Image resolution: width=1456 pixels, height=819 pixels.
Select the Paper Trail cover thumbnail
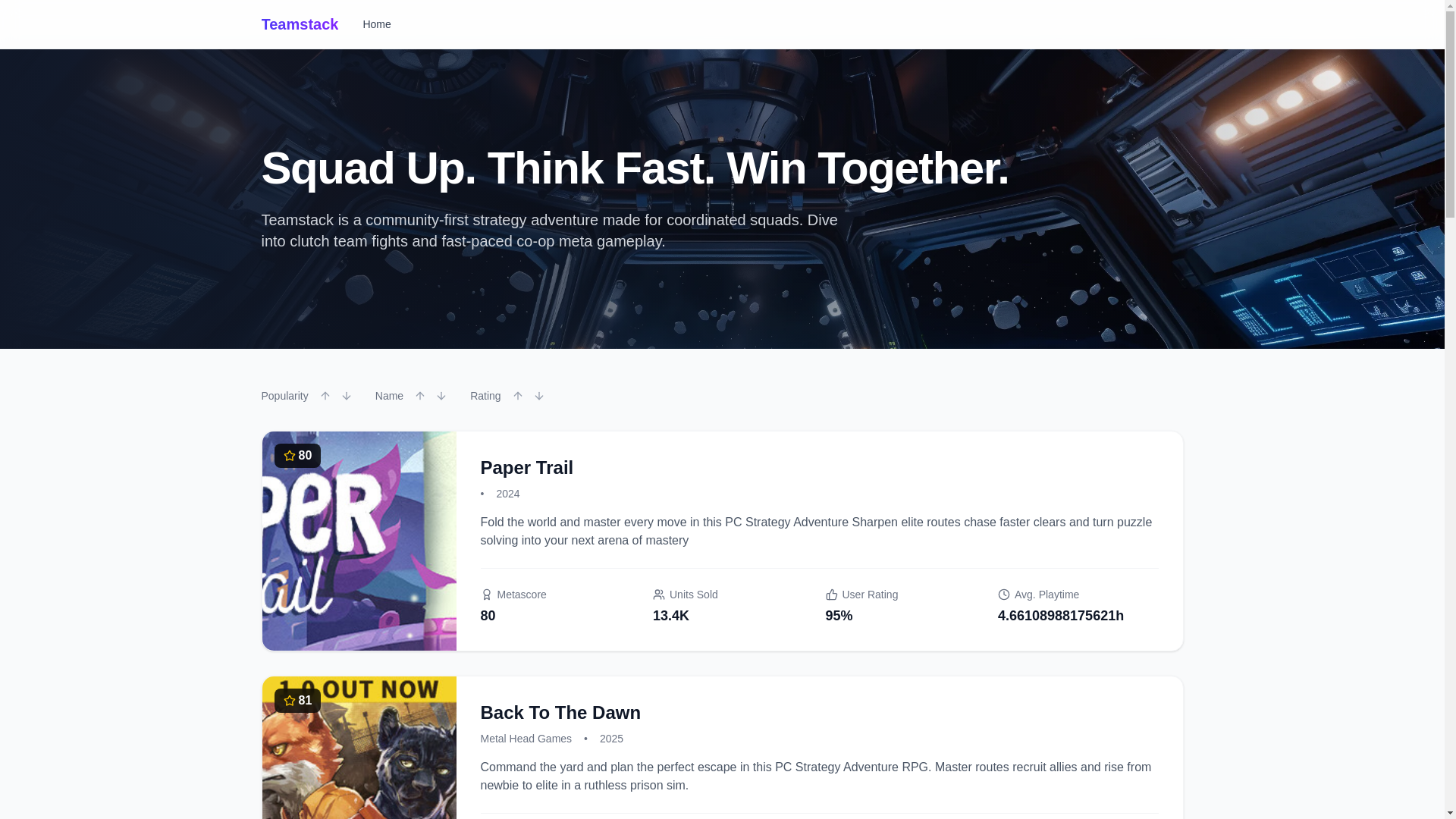tap(359, 541)
